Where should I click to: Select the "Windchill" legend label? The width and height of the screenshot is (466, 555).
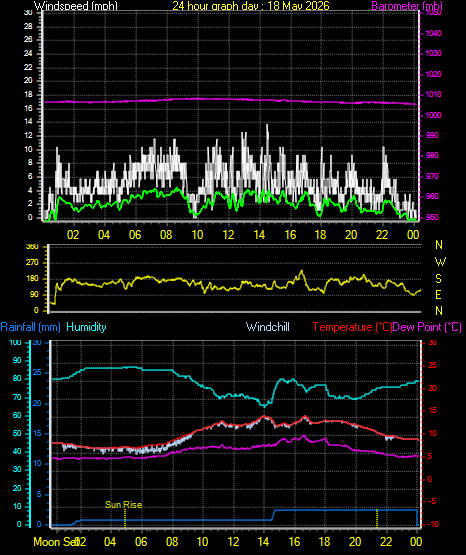[x=267, y=327]
